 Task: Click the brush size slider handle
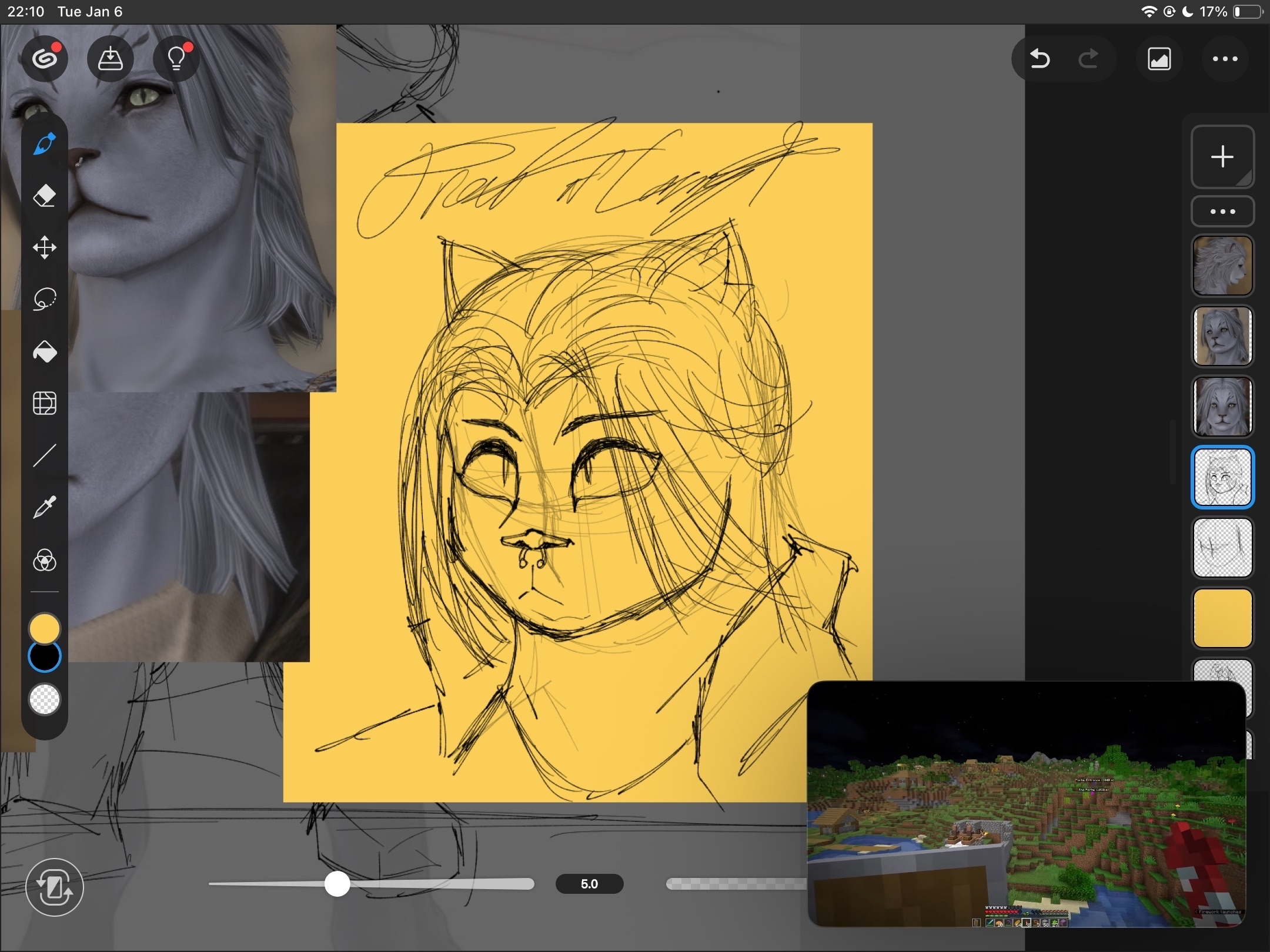coord(337,884)
